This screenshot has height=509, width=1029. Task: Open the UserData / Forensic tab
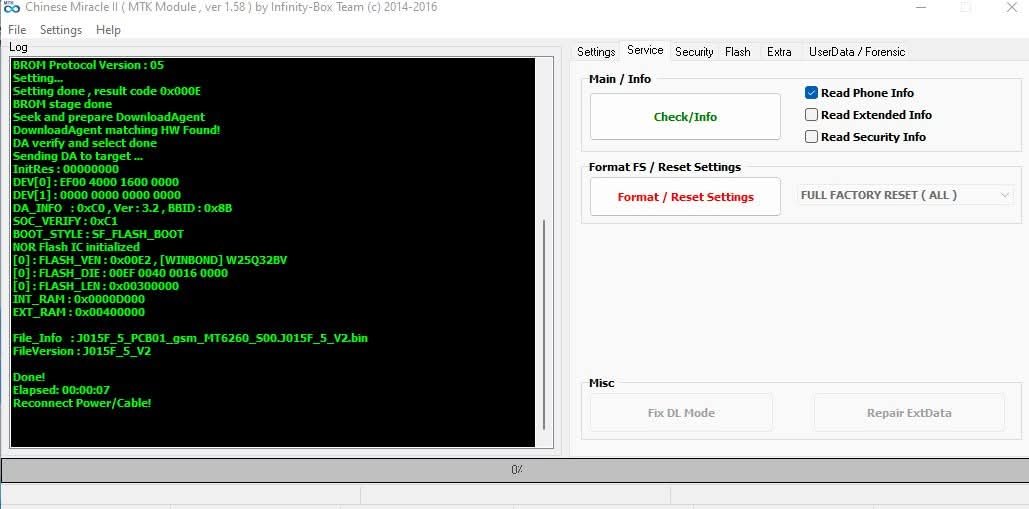click(x=856, y=52)
